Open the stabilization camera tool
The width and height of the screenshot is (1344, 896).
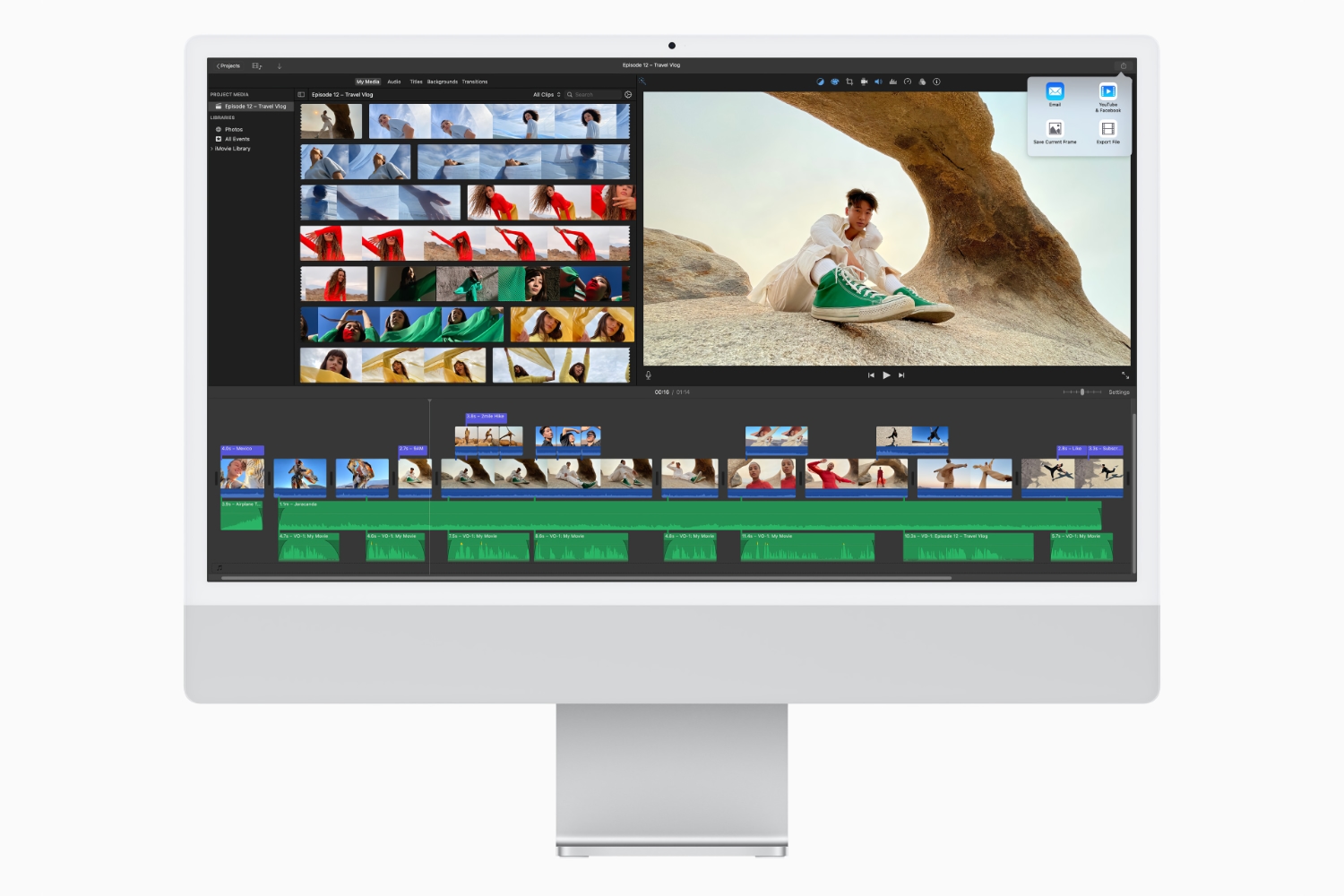pyautogui.click(x=864, y=82)
